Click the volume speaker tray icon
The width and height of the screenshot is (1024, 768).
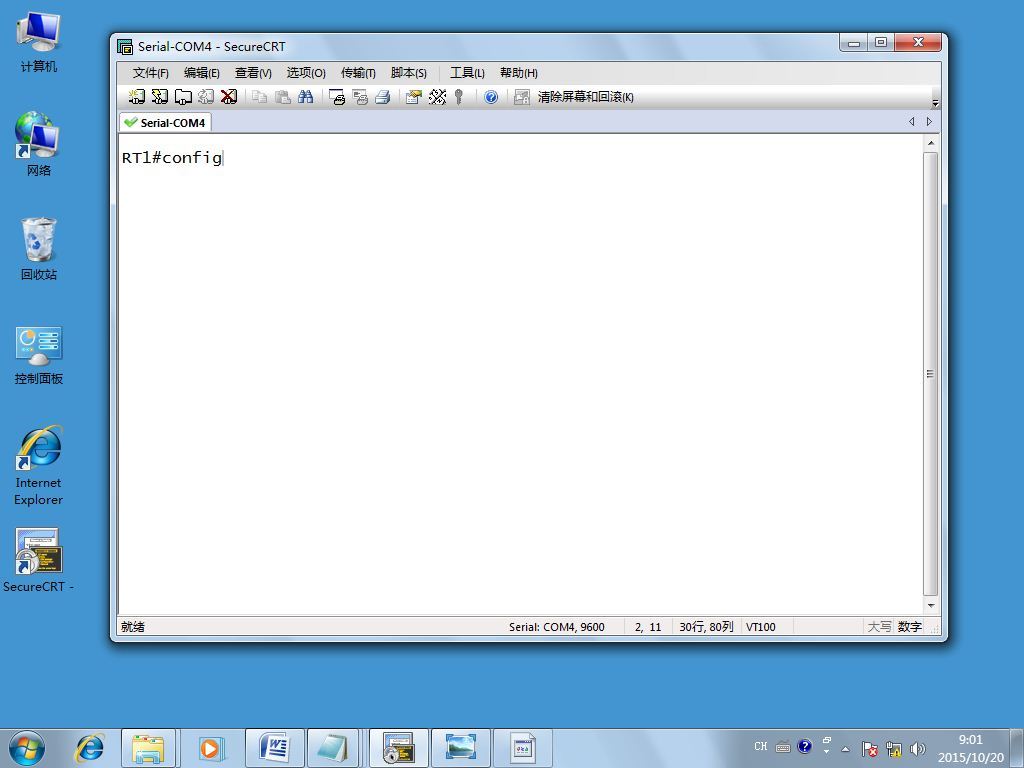(918, 749)
